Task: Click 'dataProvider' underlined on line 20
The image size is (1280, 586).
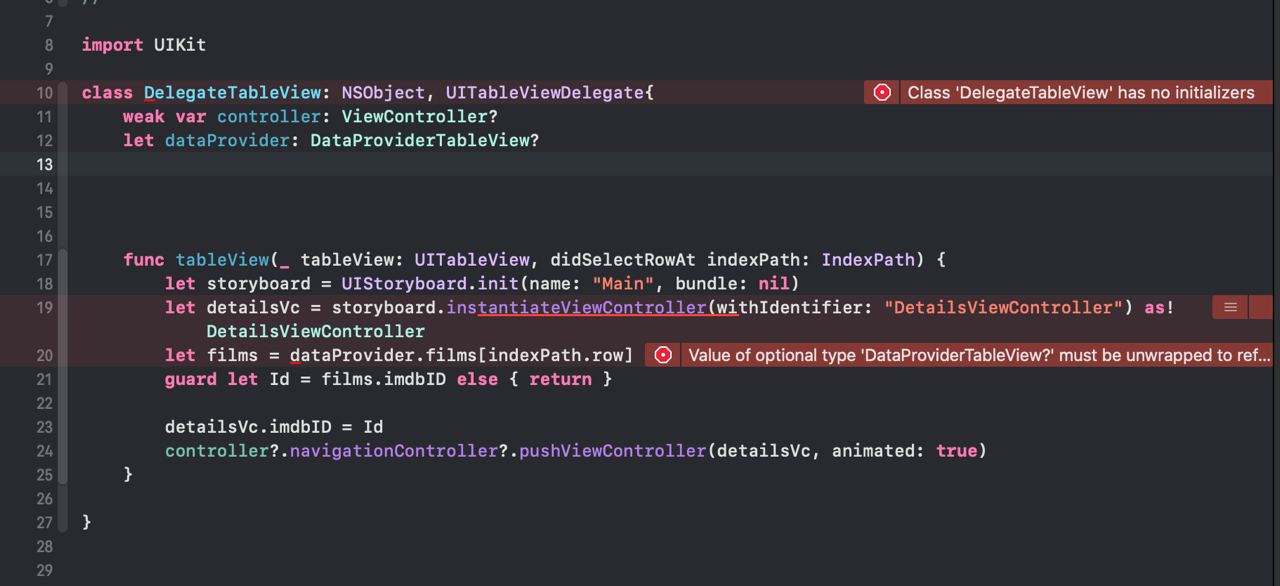Action: [352, 355]
